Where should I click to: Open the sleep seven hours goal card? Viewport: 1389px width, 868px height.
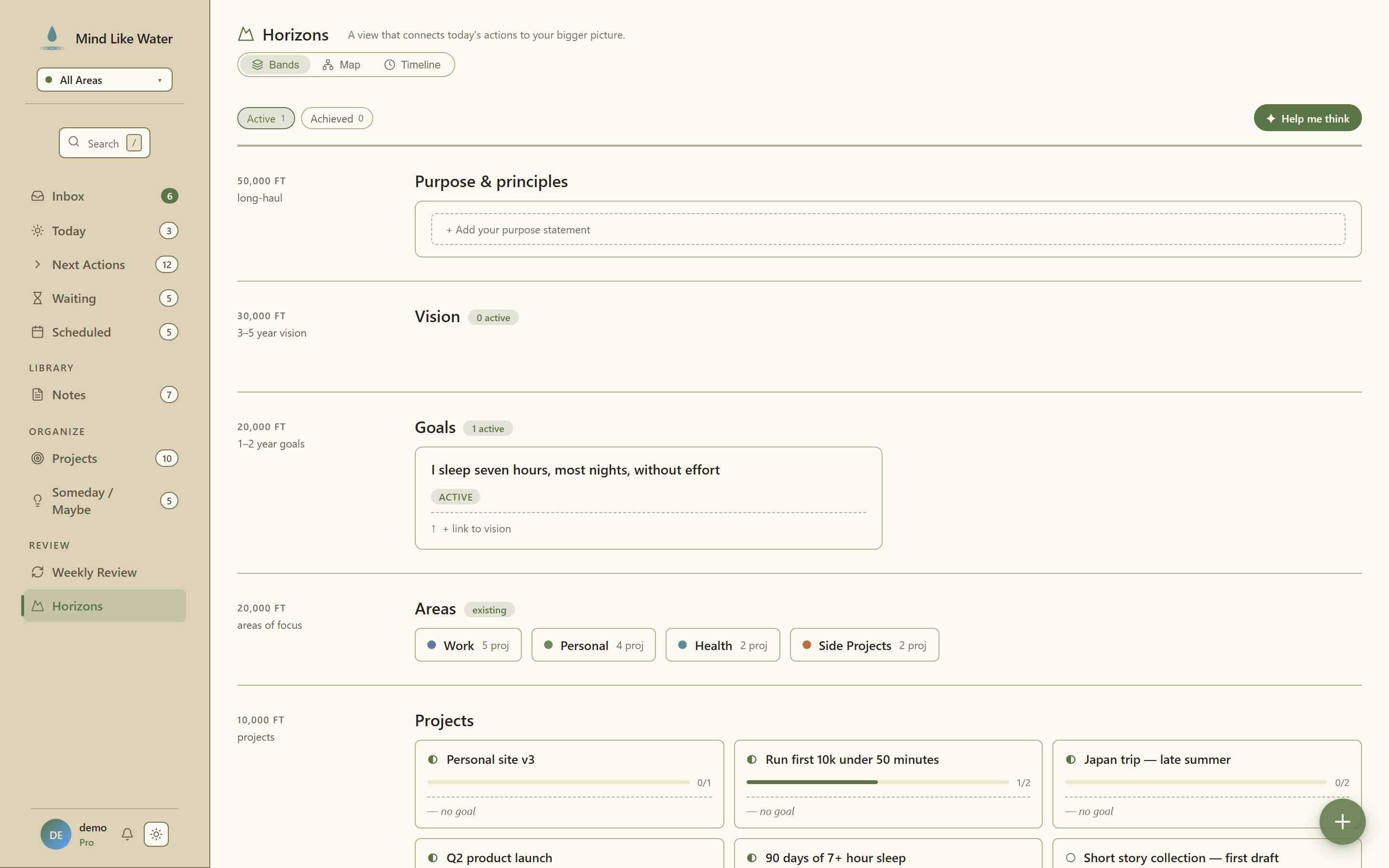tap(648, 498)
